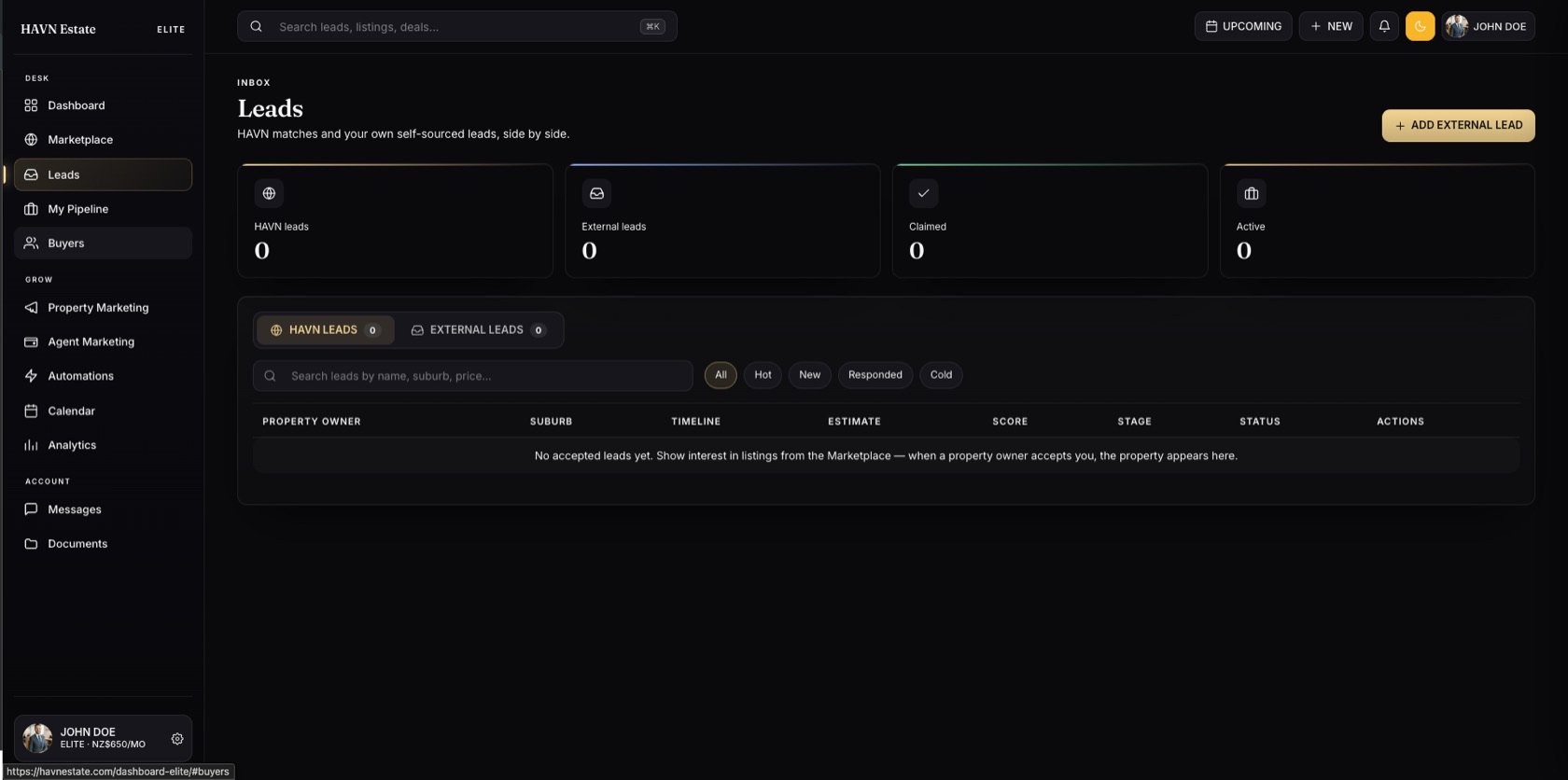Click the ELITE plan badge
This screenshot has width=1568, height=780.
click(x=171, y=30)
